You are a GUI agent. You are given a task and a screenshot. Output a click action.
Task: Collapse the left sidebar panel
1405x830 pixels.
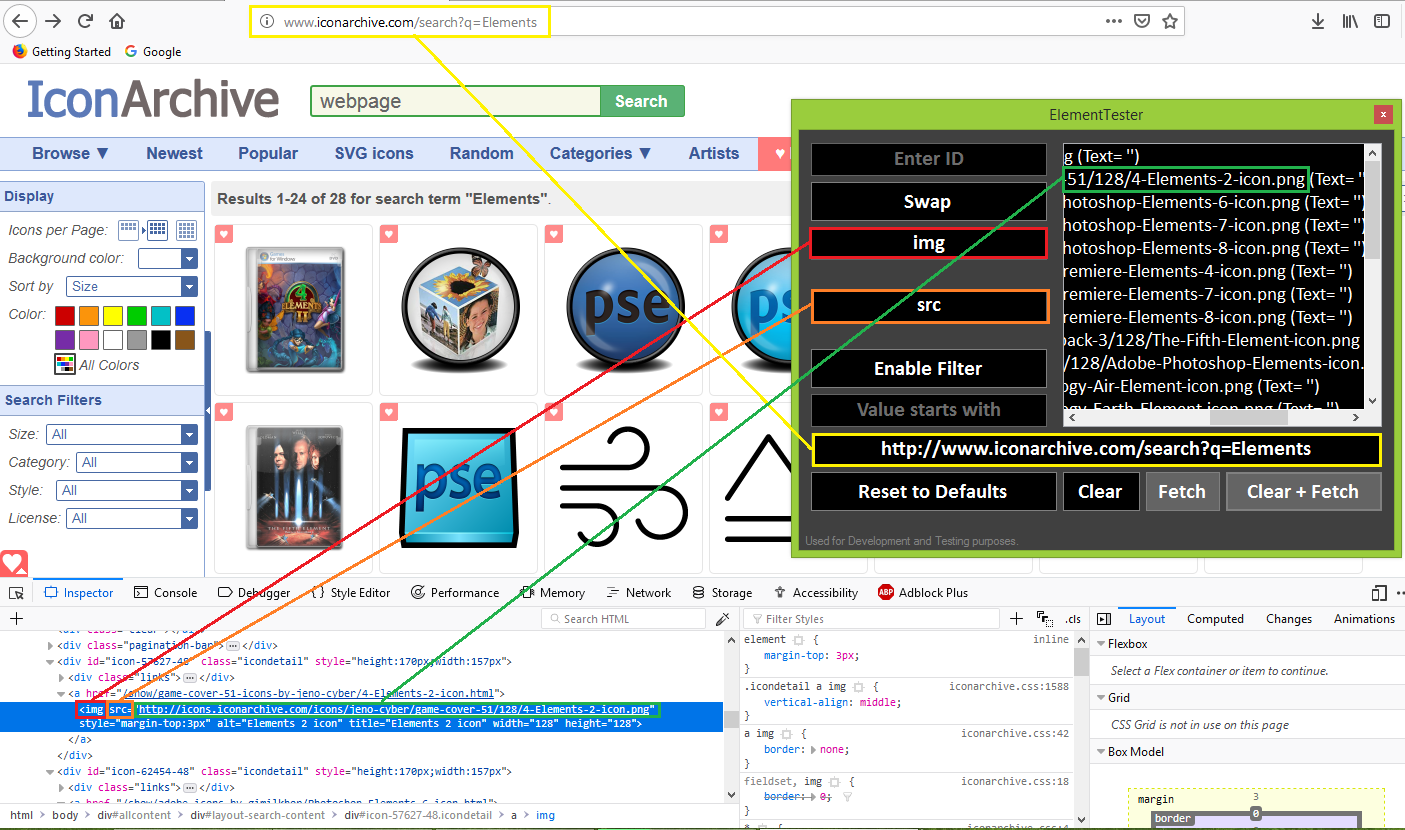pos(207,409)
